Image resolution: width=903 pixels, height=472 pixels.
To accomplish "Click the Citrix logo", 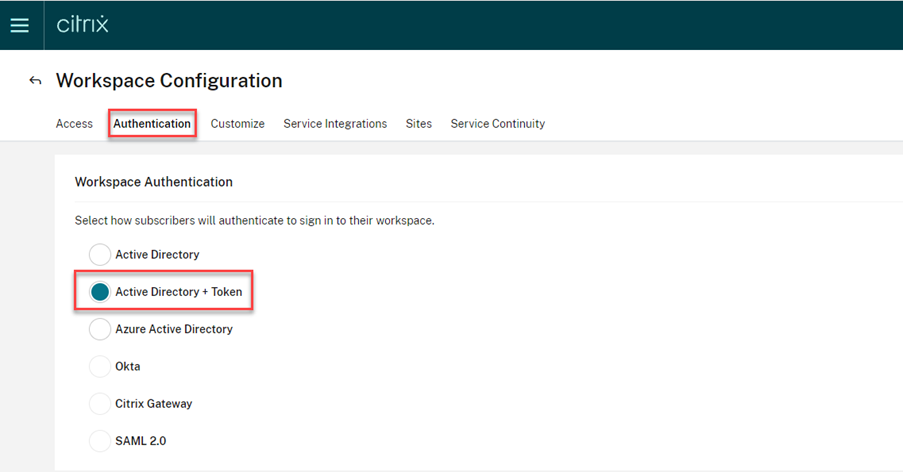I will pos(82,24).
